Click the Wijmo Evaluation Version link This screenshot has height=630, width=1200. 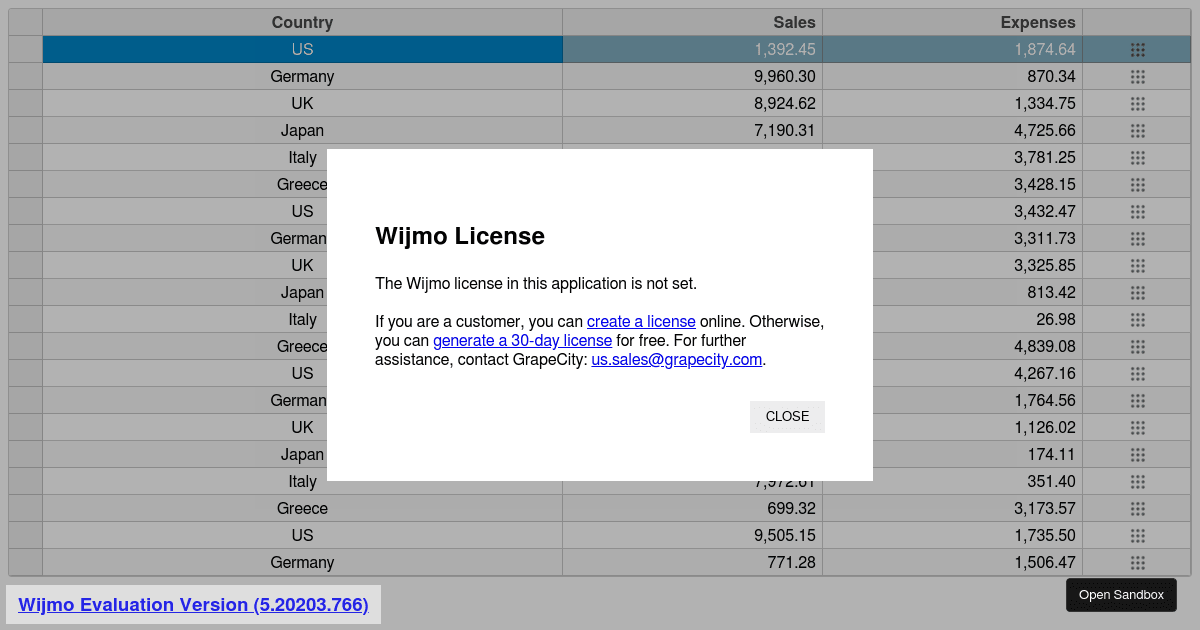pyautogui.click(x=193, y=604)
